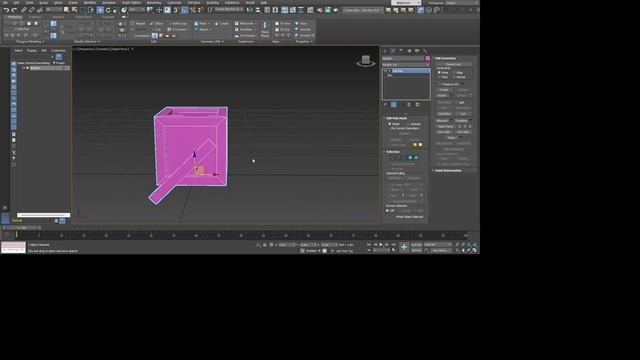The height and width of the screenshot is (360, 640).
Task: Select the Off preview selection radio
Action: click(388, 211)
